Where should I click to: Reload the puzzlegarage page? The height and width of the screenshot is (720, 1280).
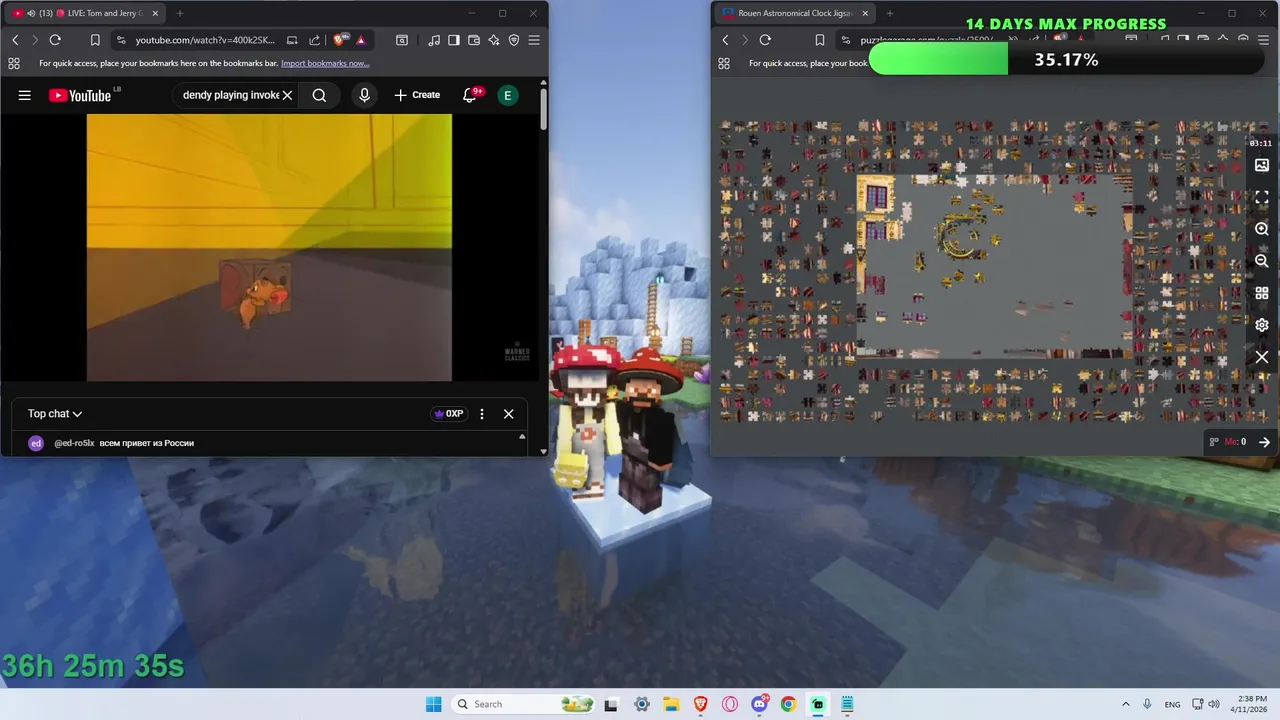[x=765, y=40]
